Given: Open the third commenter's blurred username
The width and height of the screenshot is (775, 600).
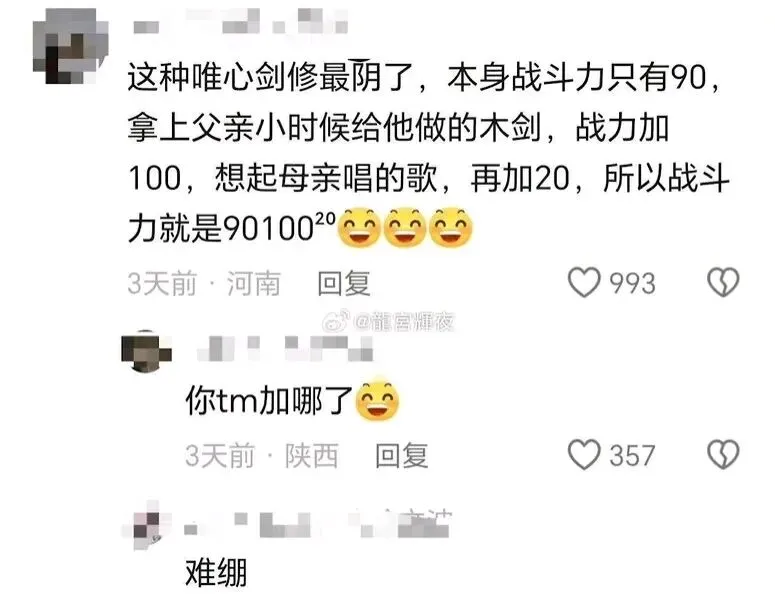Looking at the screenshot, I should 317,524.
